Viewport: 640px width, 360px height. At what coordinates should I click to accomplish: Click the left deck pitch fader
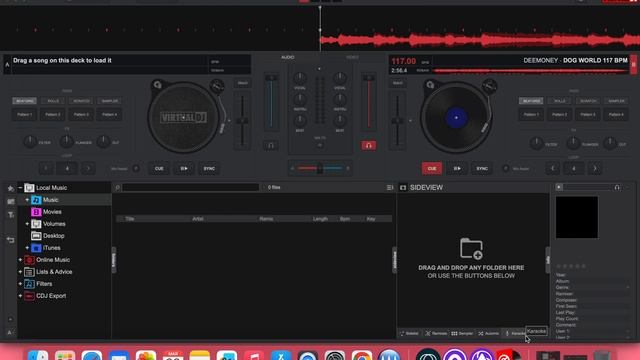tap(242, 121)
